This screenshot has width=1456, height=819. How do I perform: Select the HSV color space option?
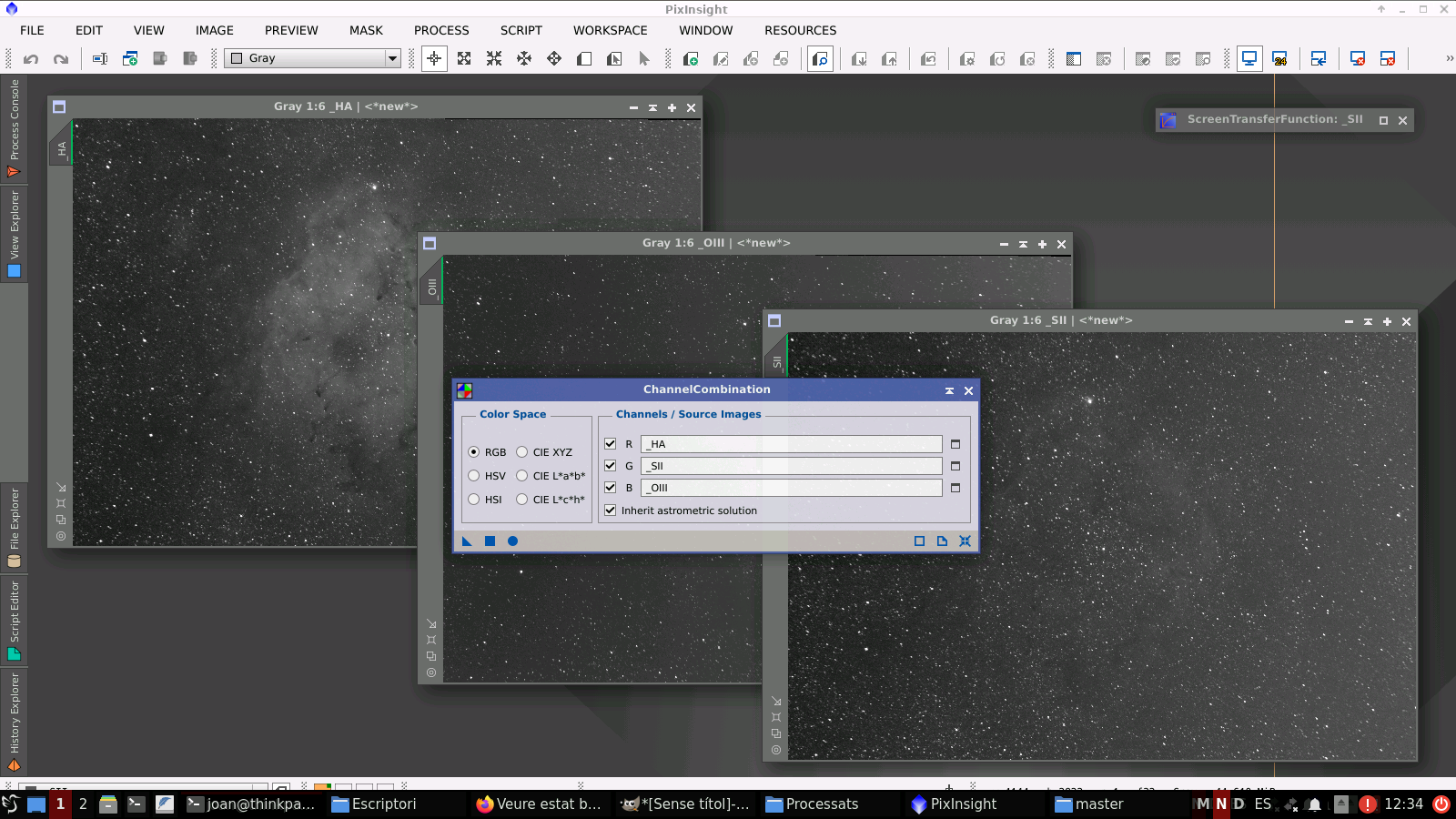474,476
